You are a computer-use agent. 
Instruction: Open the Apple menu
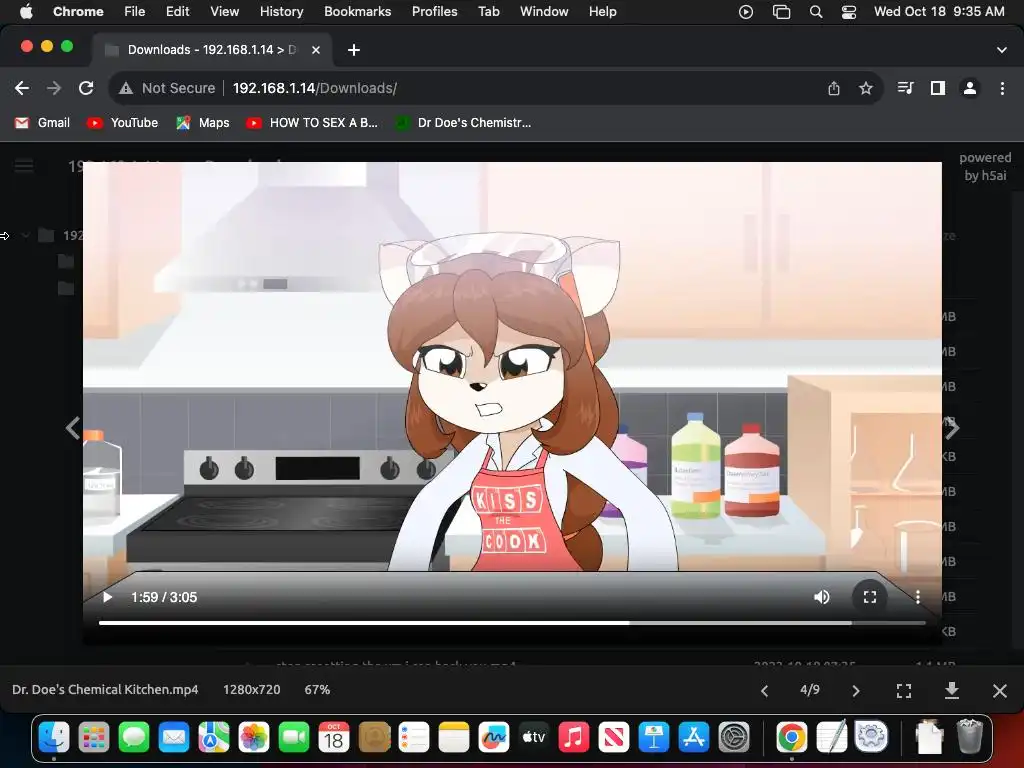(x=26, y=11)
